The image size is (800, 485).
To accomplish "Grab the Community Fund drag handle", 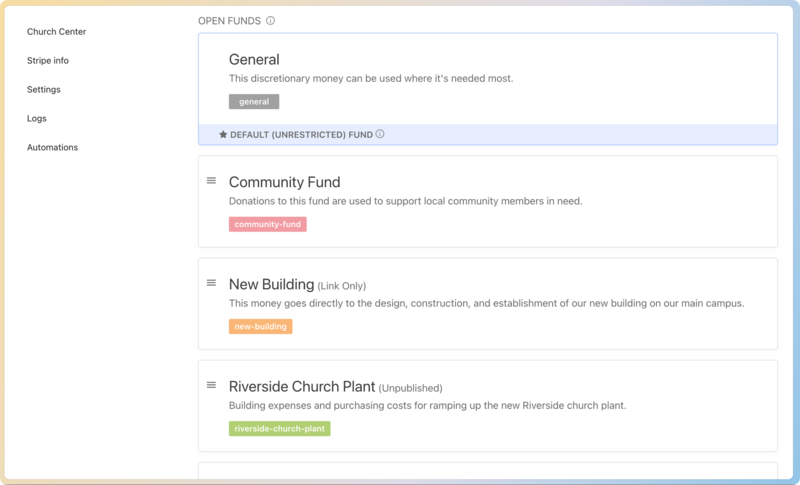I will tap(211, 181).
